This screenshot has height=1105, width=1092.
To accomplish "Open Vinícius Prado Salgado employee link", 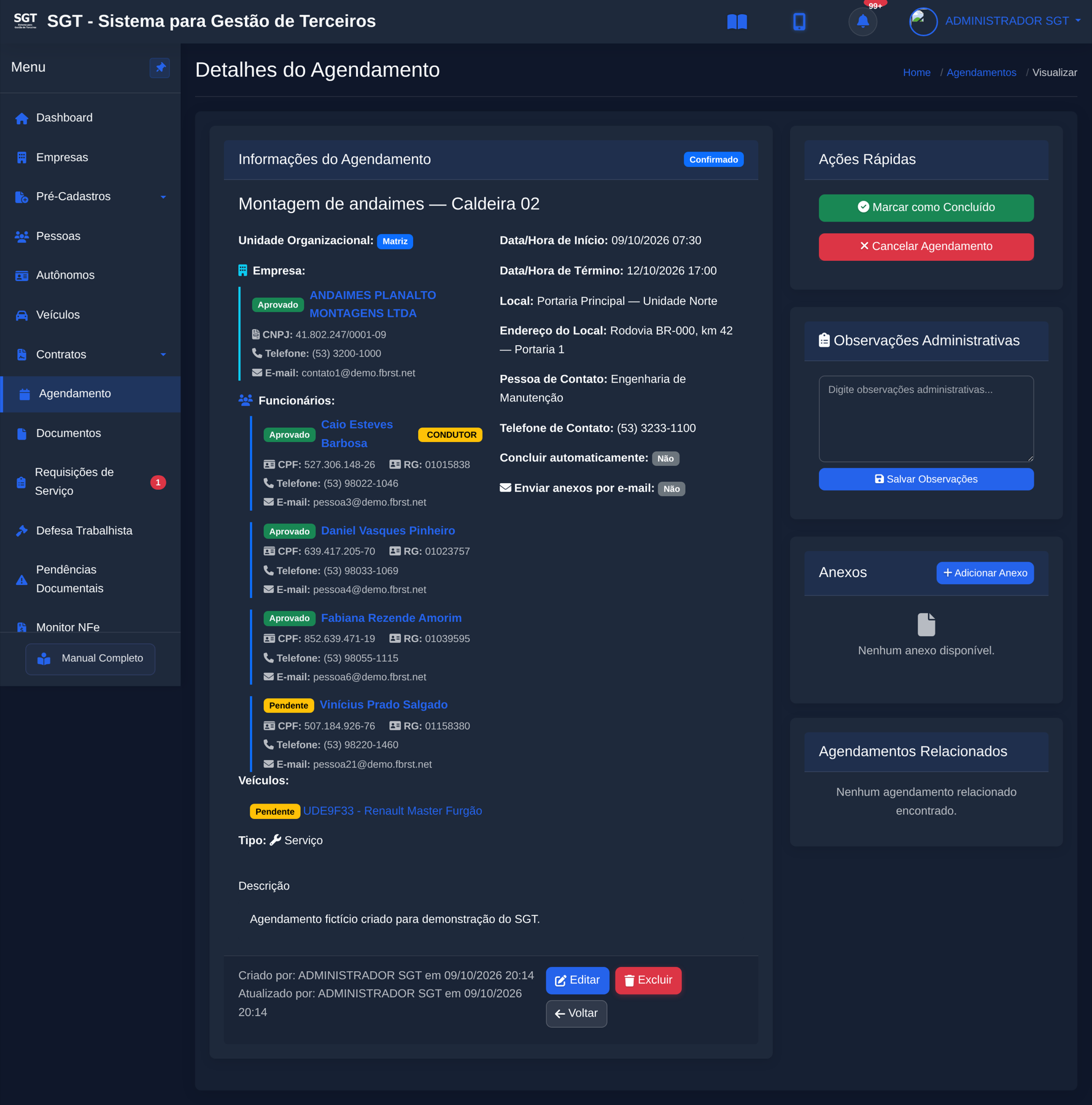I will [x=384, y=705].
